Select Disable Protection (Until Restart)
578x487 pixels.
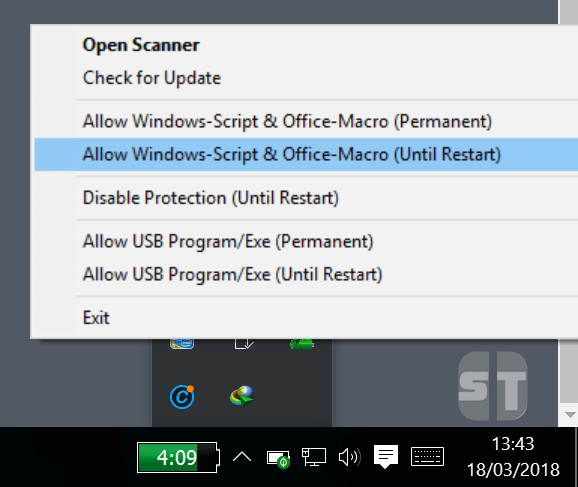pos(302,198)
